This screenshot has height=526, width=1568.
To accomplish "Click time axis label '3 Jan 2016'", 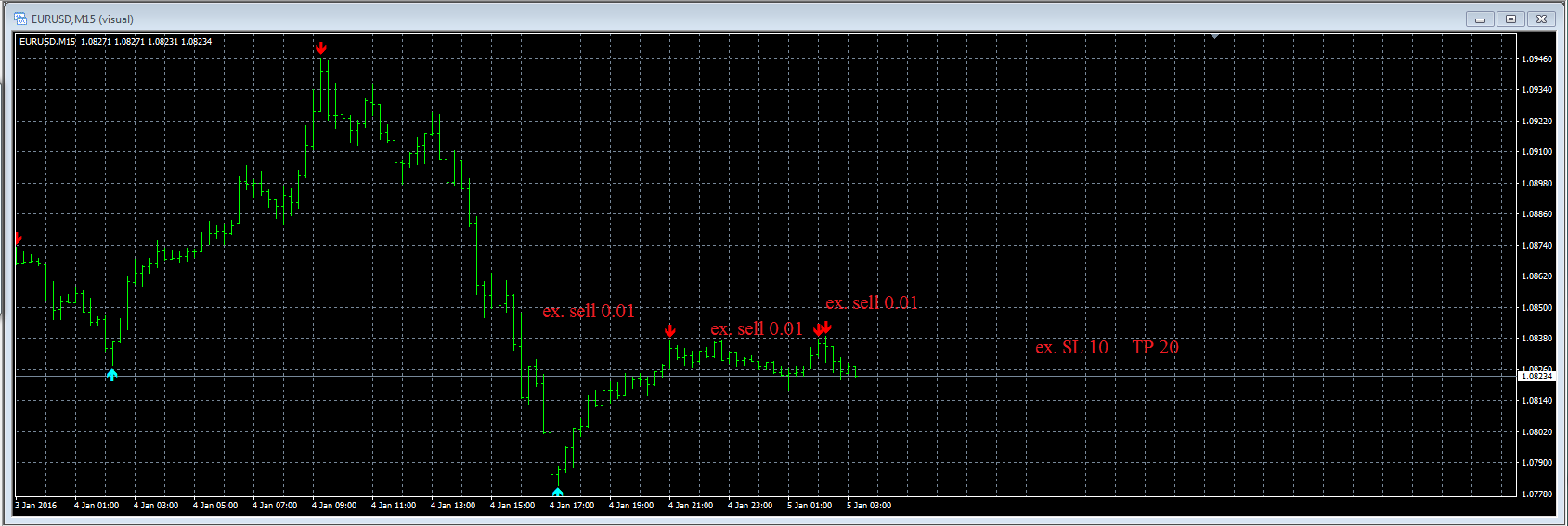I will click(x=36, y=506).
